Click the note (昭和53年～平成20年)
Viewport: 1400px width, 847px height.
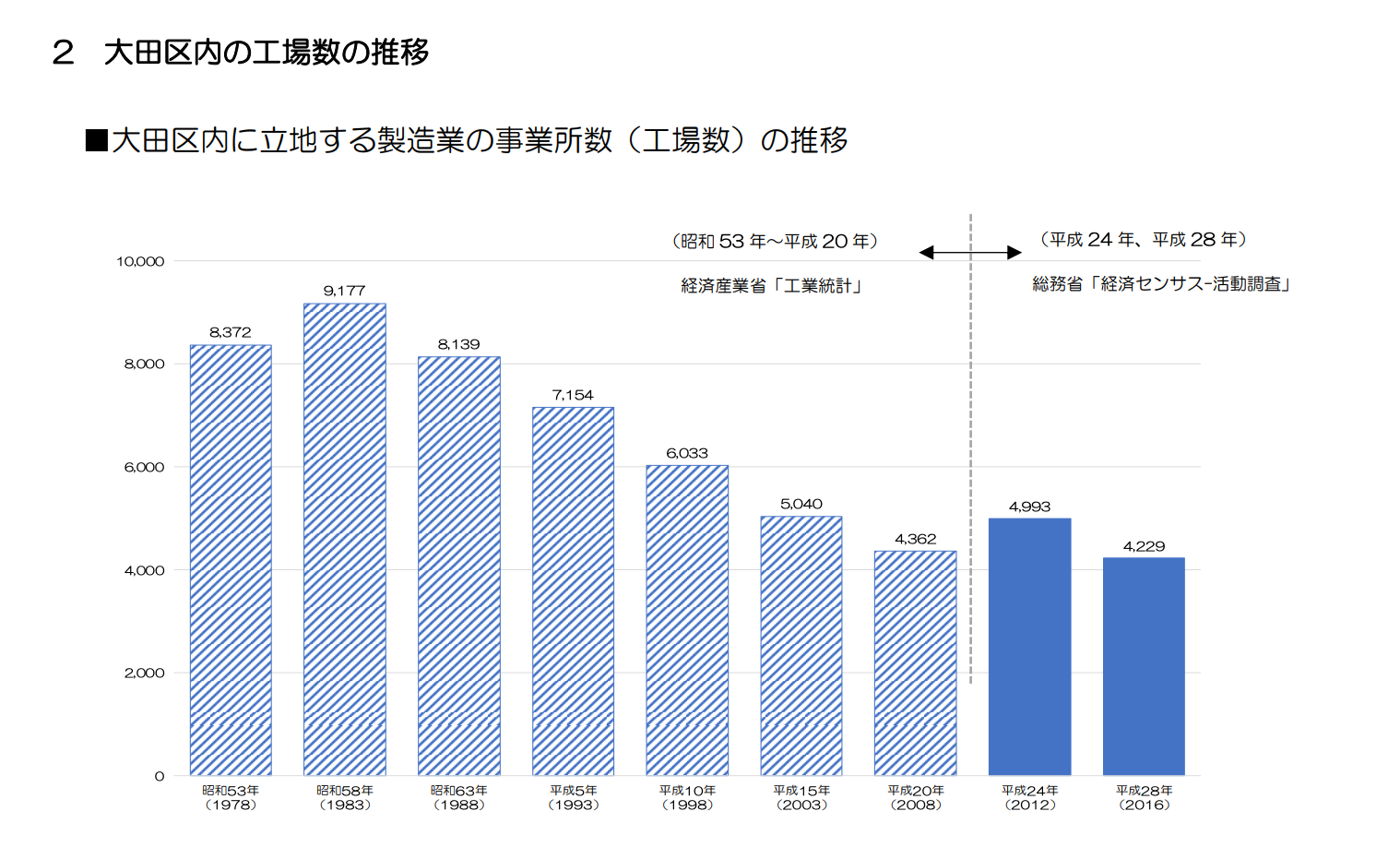pos(775,242)
